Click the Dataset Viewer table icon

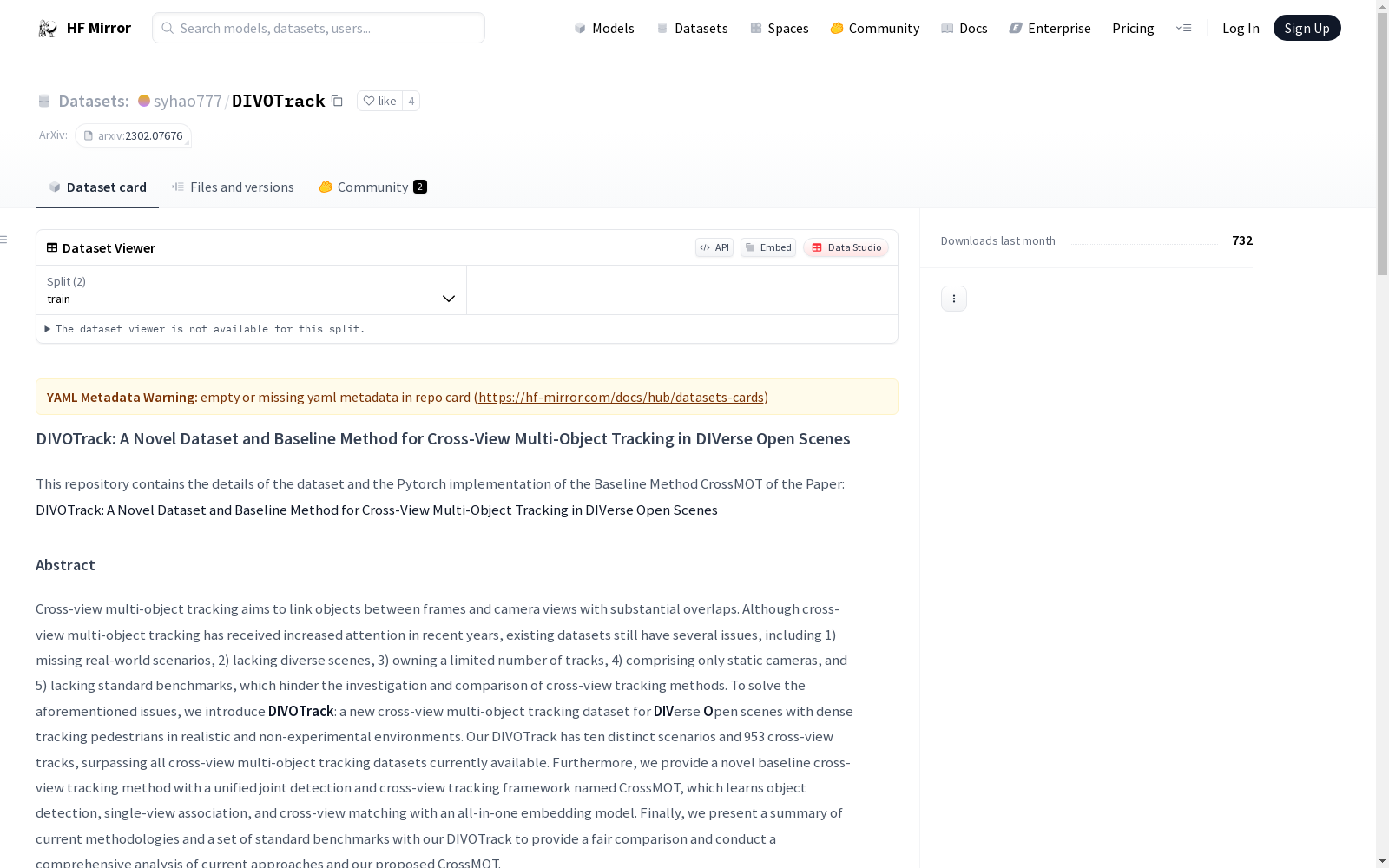52,247
